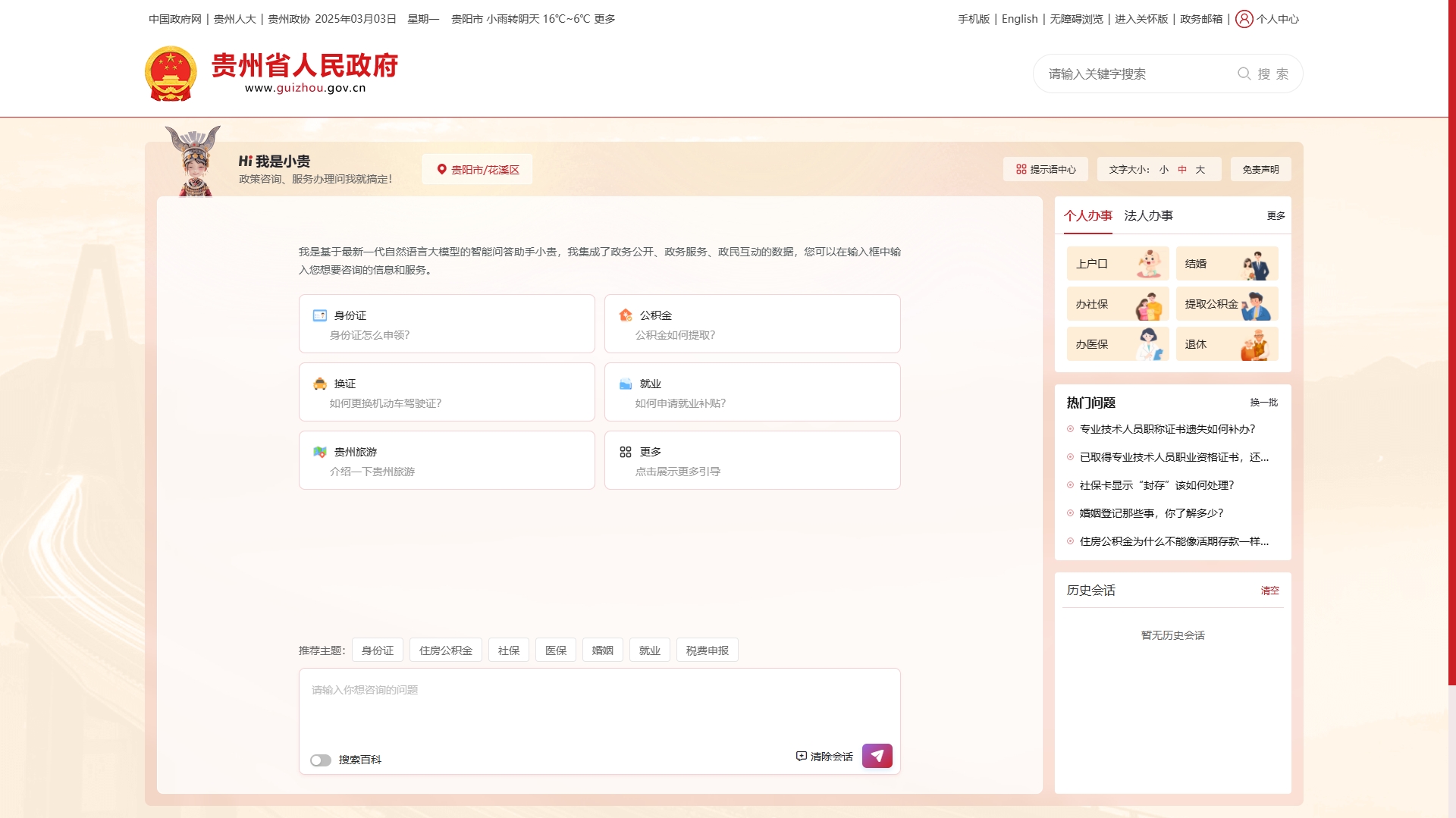Open the 提示语中心 prompt center
Screen dimensions: 1456x818
[x=1045, y=169]
